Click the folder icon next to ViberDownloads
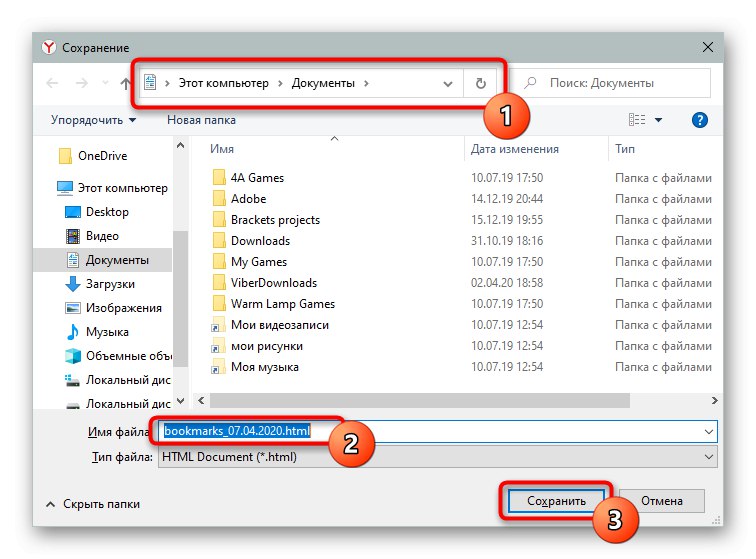 218,282
